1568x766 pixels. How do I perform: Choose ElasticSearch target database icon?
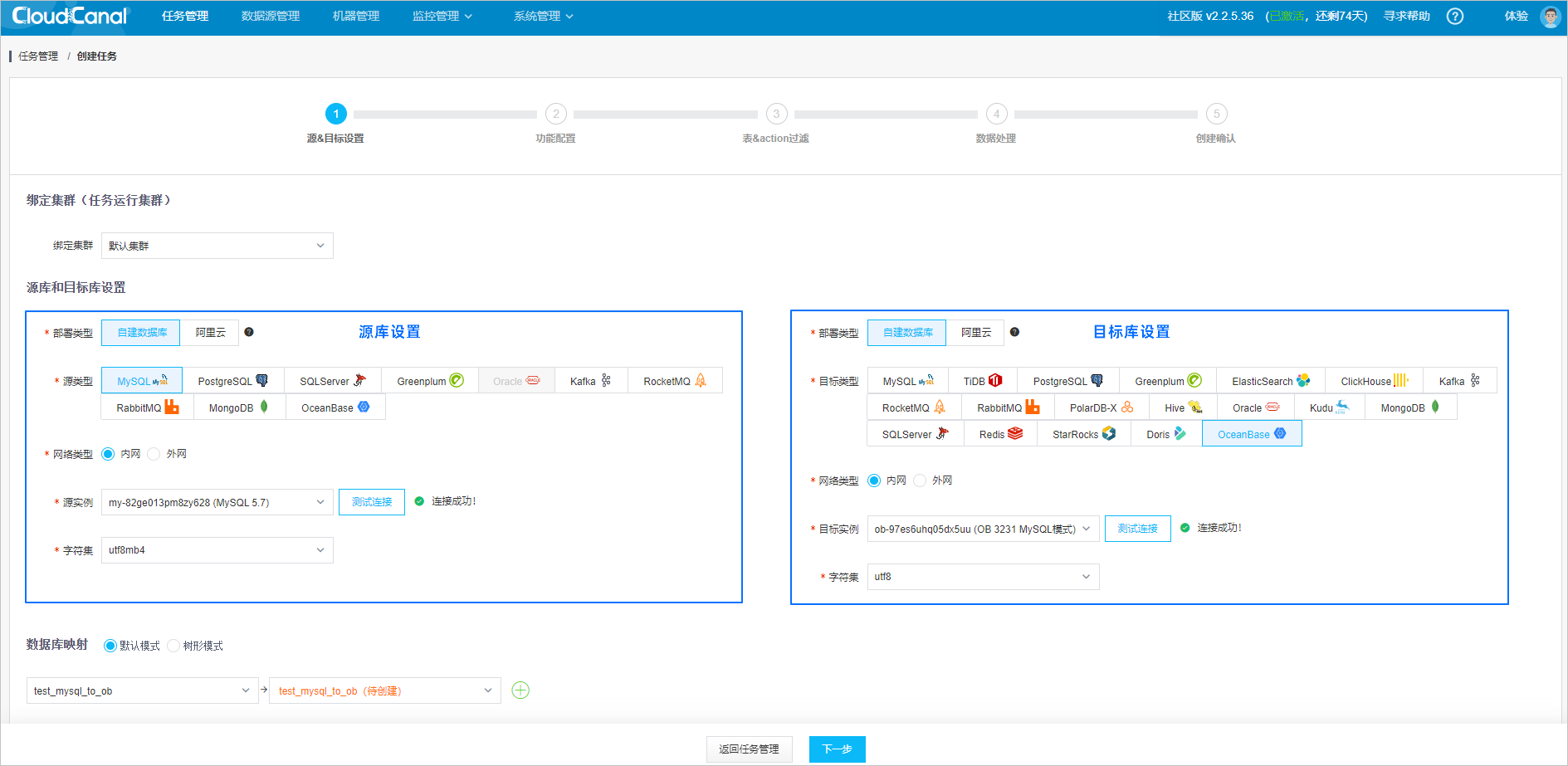tap(1269, 380)
